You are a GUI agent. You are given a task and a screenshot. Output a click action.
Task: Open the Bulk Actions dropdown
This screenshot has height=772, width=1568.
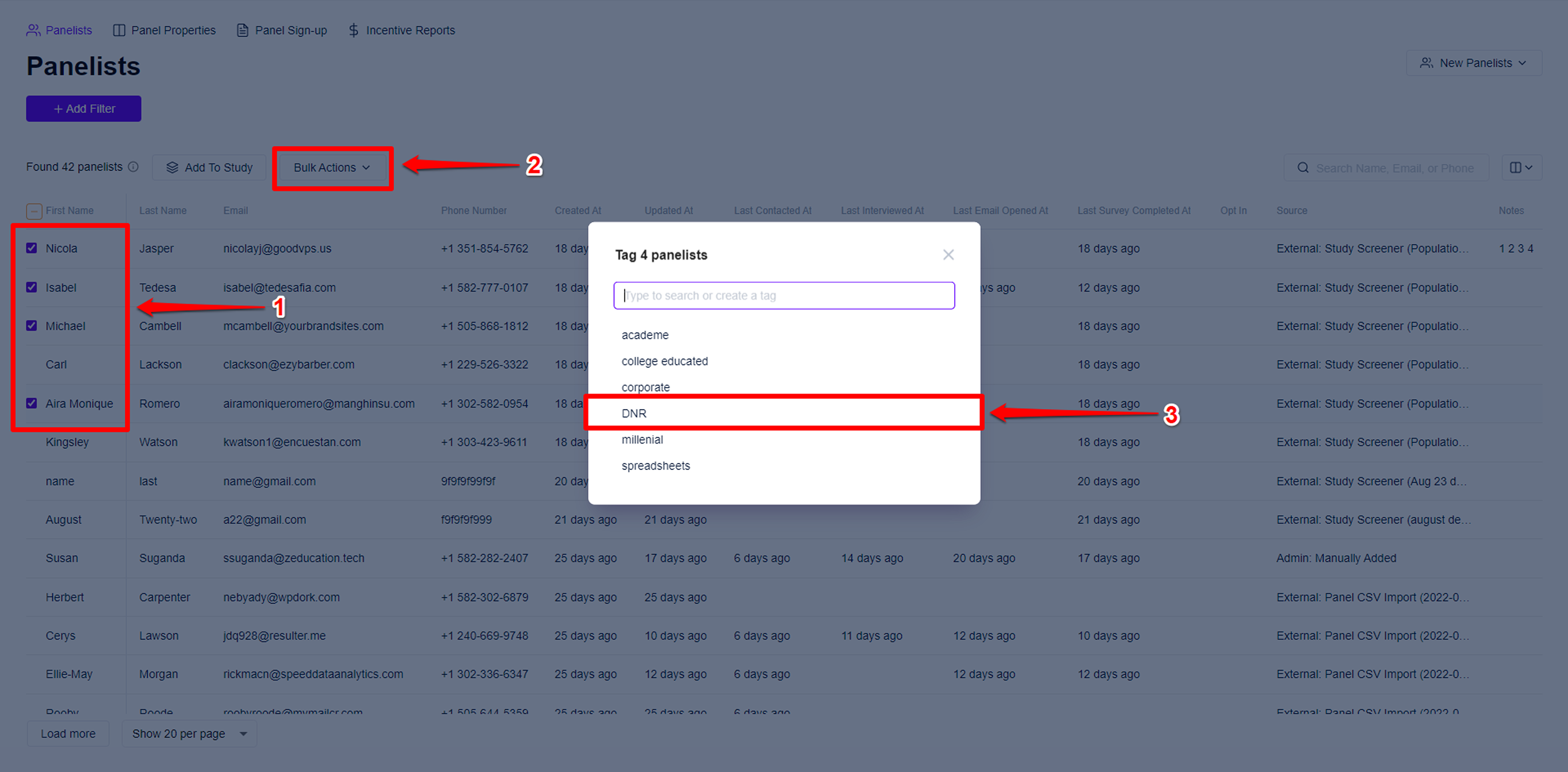(332, 167)
